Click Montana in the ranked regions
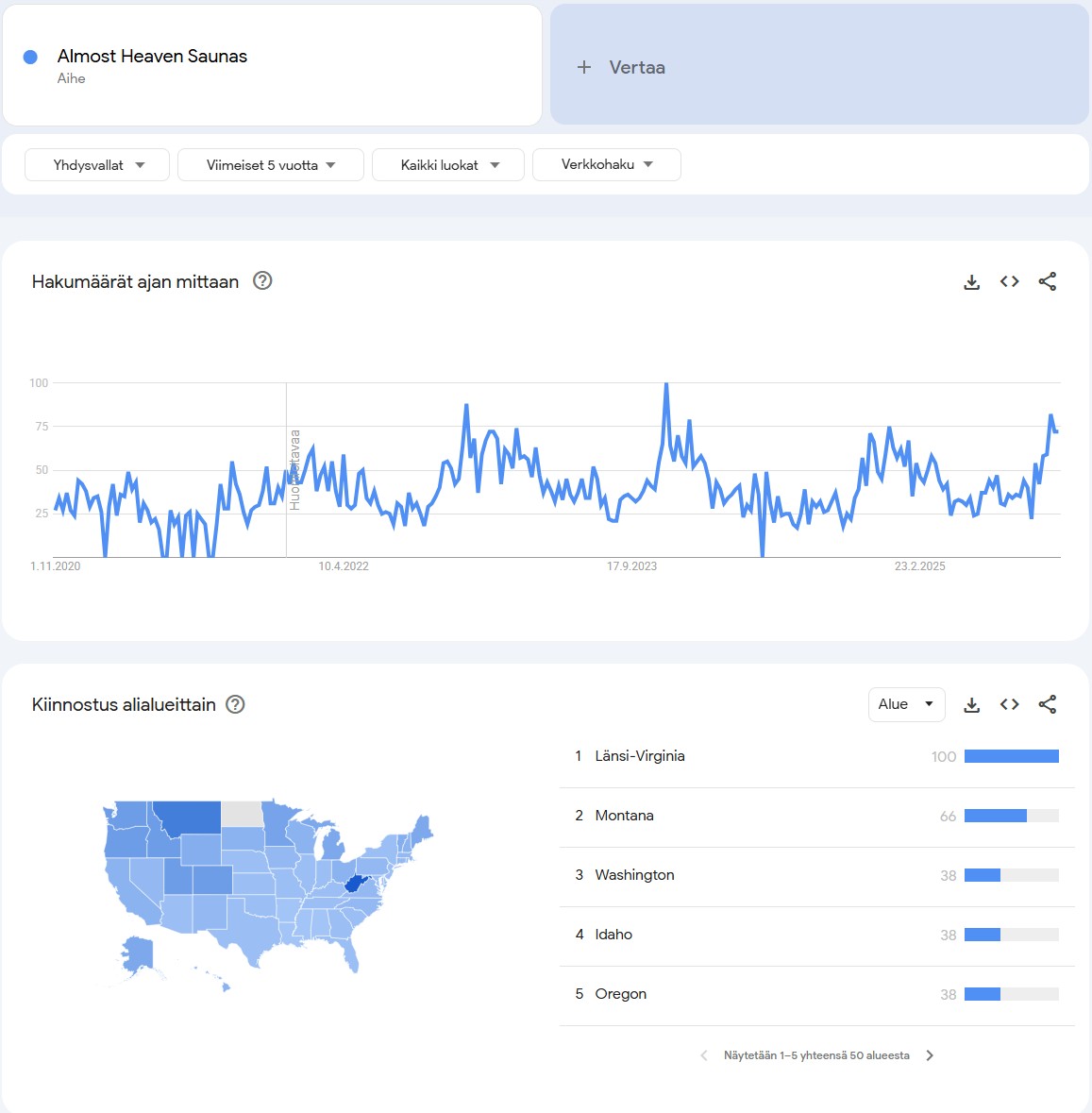The width and height of the screenshot is (1092, 1113). pos(624,816)
